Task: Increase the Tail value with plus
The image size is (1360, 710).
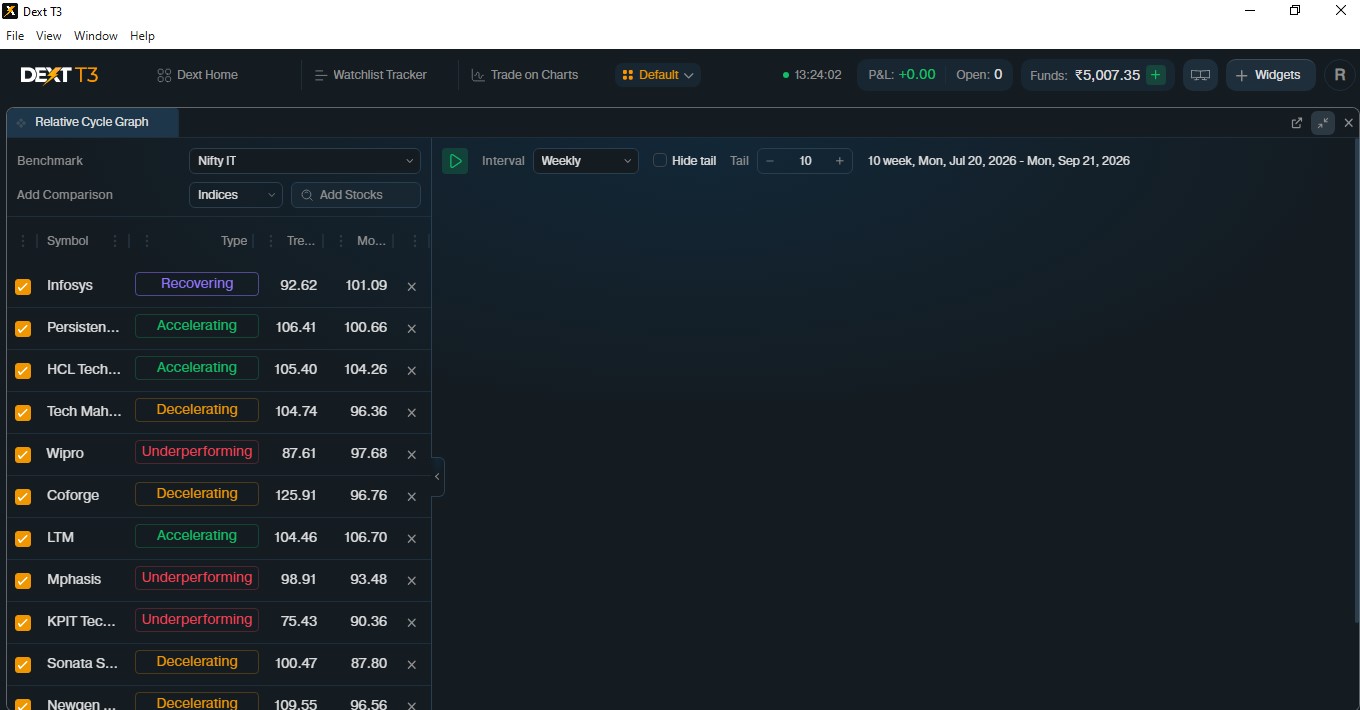Action: click(840, 161)
